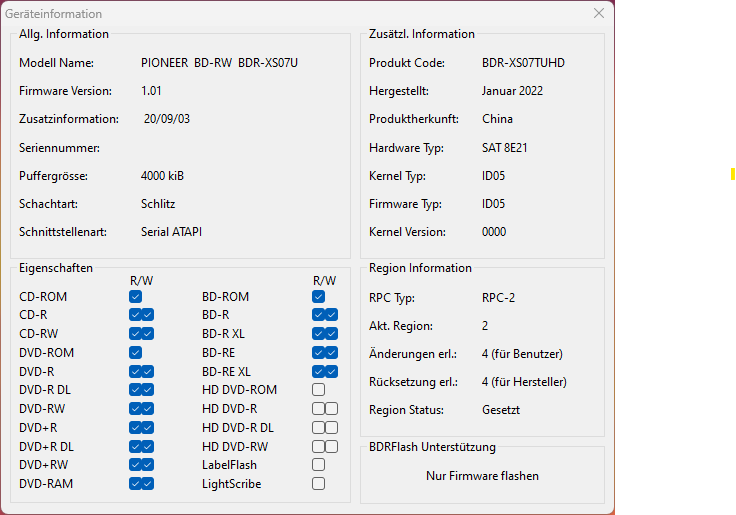Screen dimensions: 736x515
Task: Toggle the LabelFlash checkbox
Action: coord(318,465)
